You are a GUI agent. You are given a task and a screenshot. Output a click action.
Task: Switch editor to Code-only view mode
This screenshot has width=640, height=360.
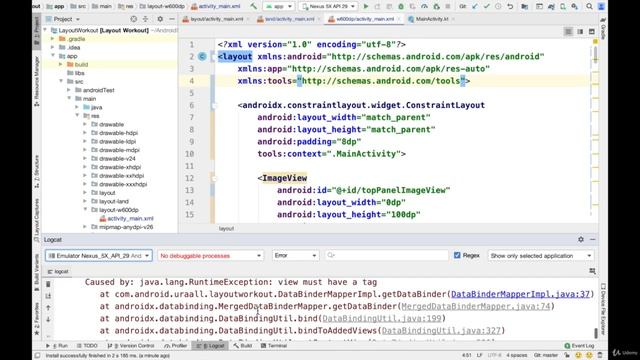point(568,31)
